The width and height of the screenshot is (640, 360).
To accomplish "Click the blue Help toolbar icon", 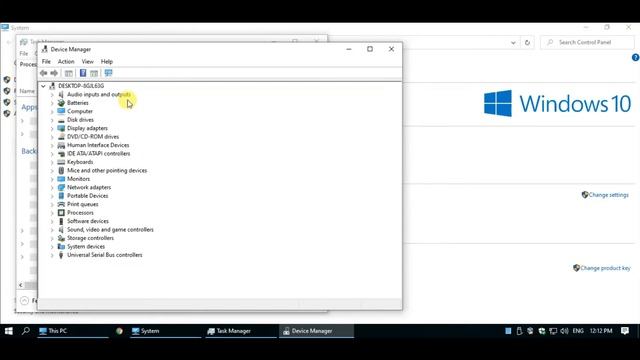I will (x=83, y=73).
